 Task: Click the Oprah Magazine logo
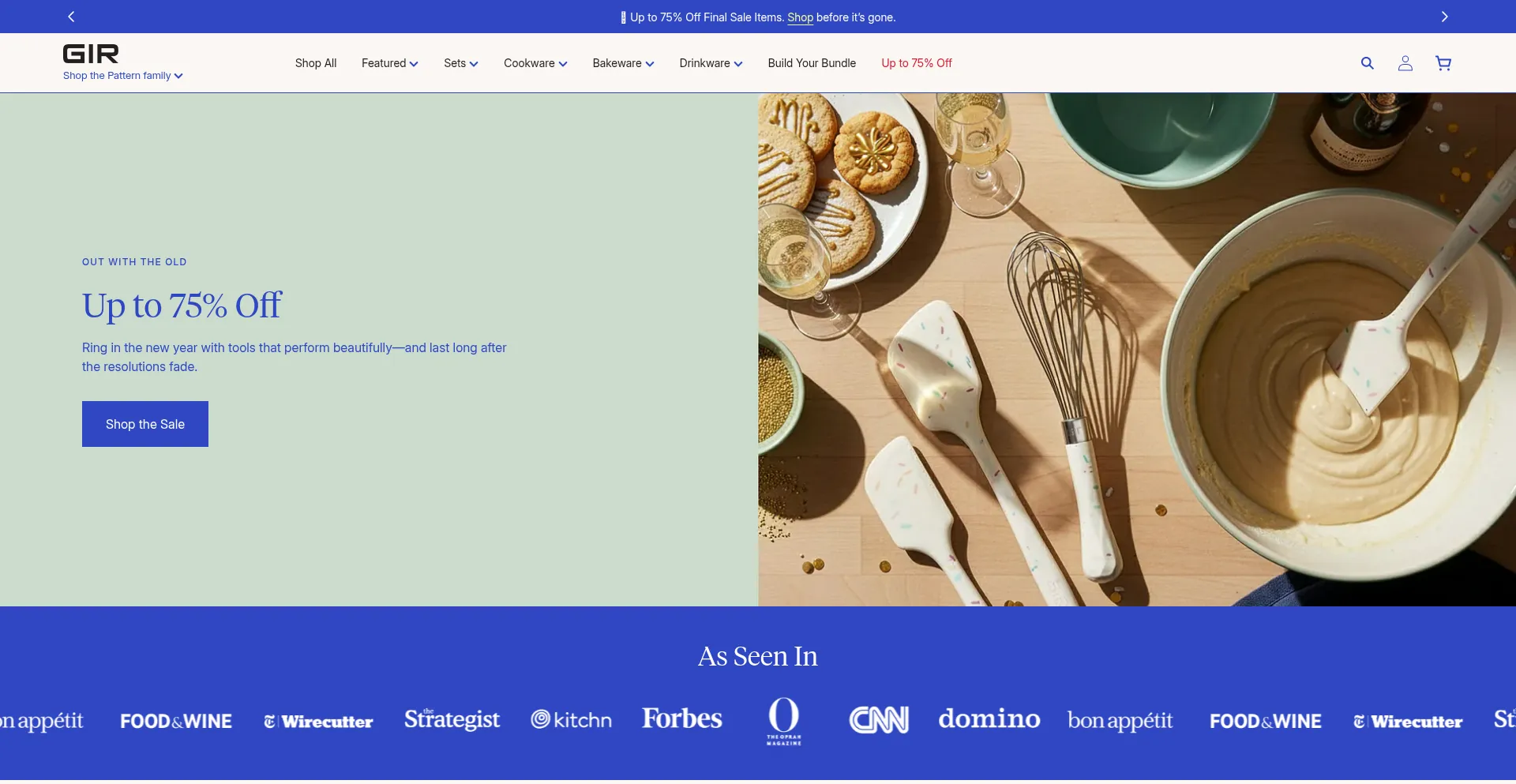tap(783, 720)
